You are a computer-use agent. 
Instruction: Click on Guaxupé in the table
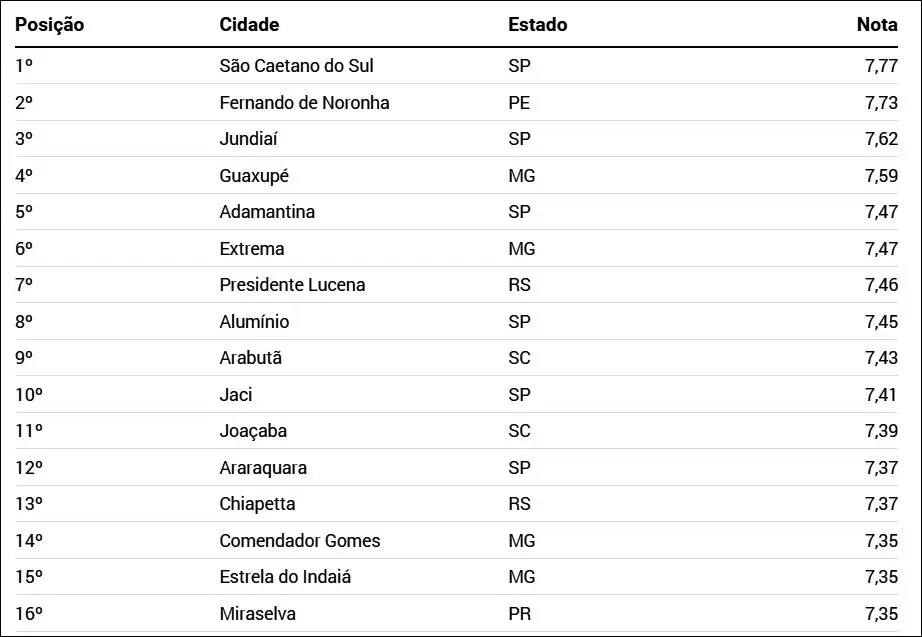click(254, 176)
